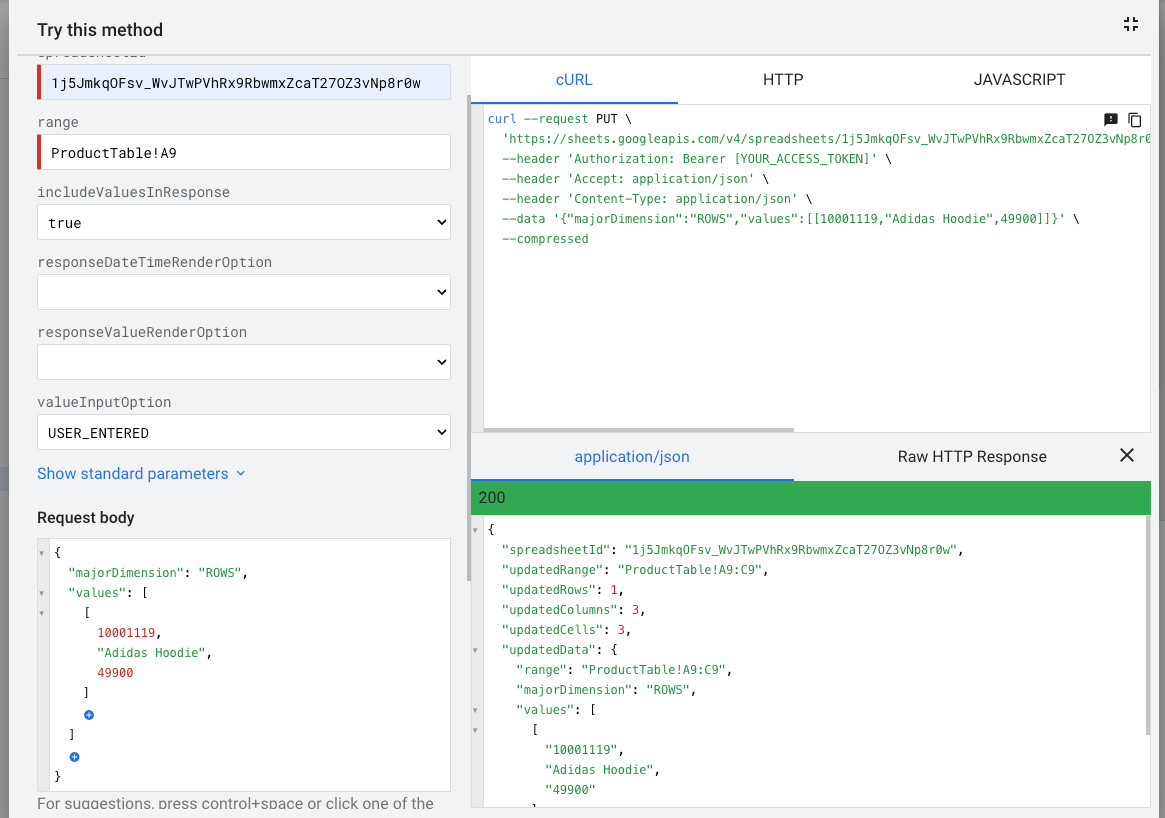Screen dimensions: 1165x818
Task: Click "Adidas Hoodie" in the response values
Action: (x=602, y=770)
